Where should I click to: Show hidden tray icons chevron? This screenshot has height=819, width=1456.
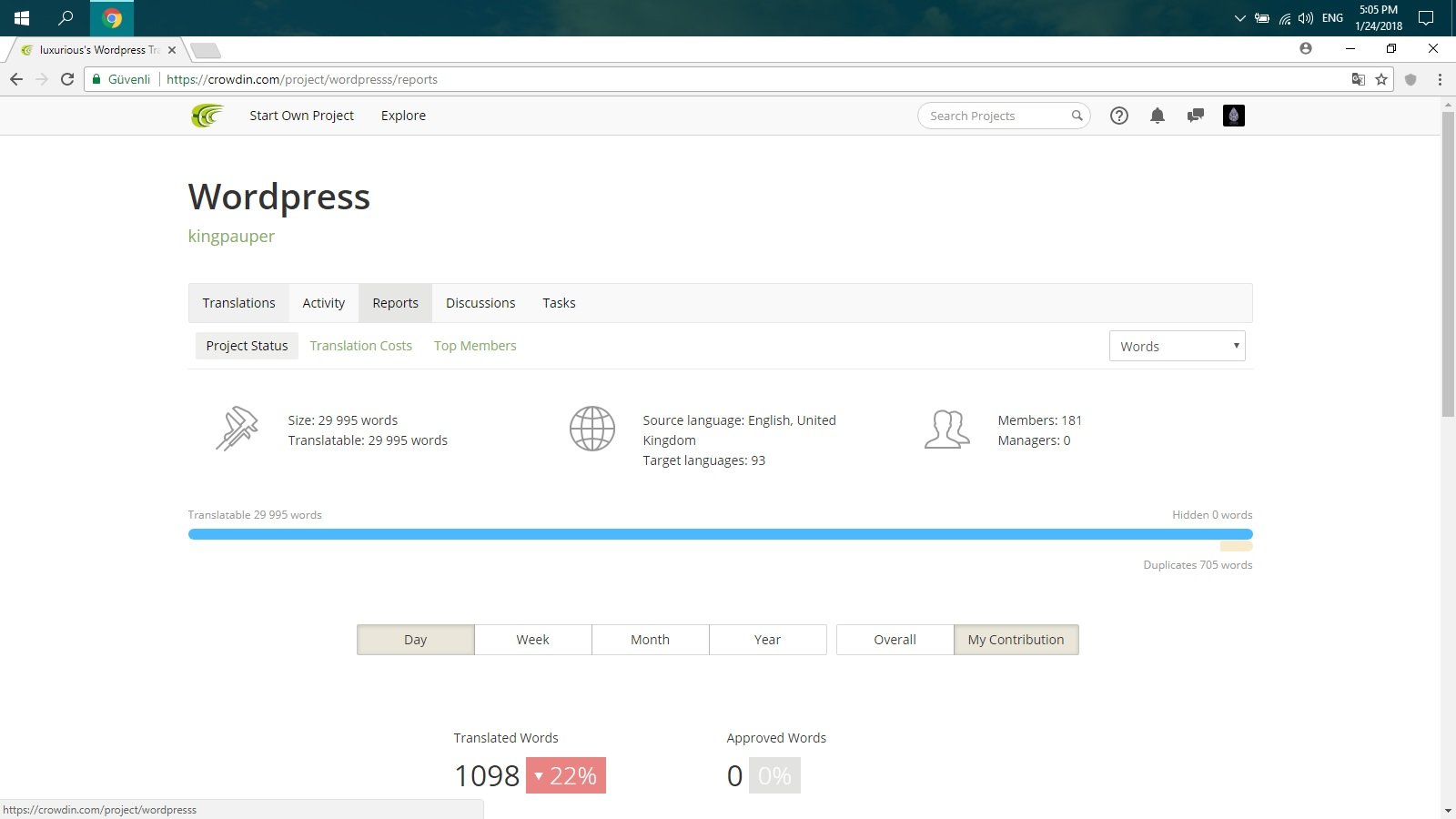(1239, 18)
